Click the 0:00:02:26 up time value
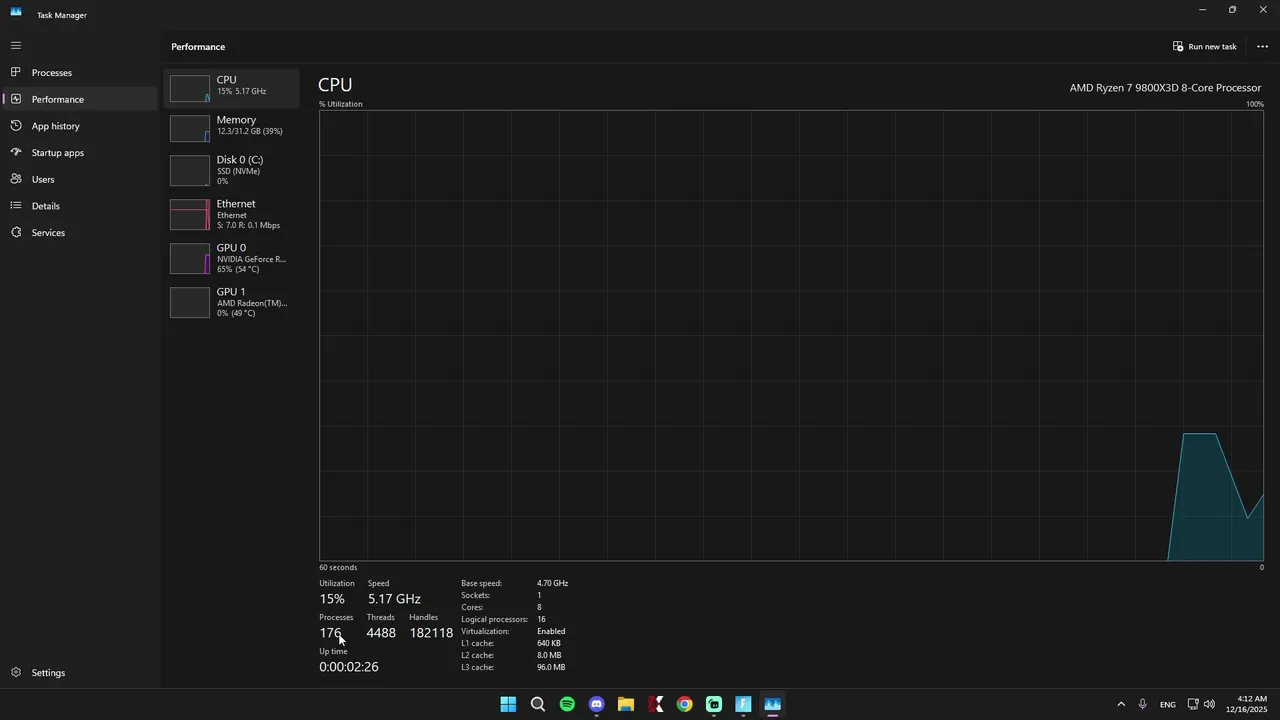 coord(349,667)
